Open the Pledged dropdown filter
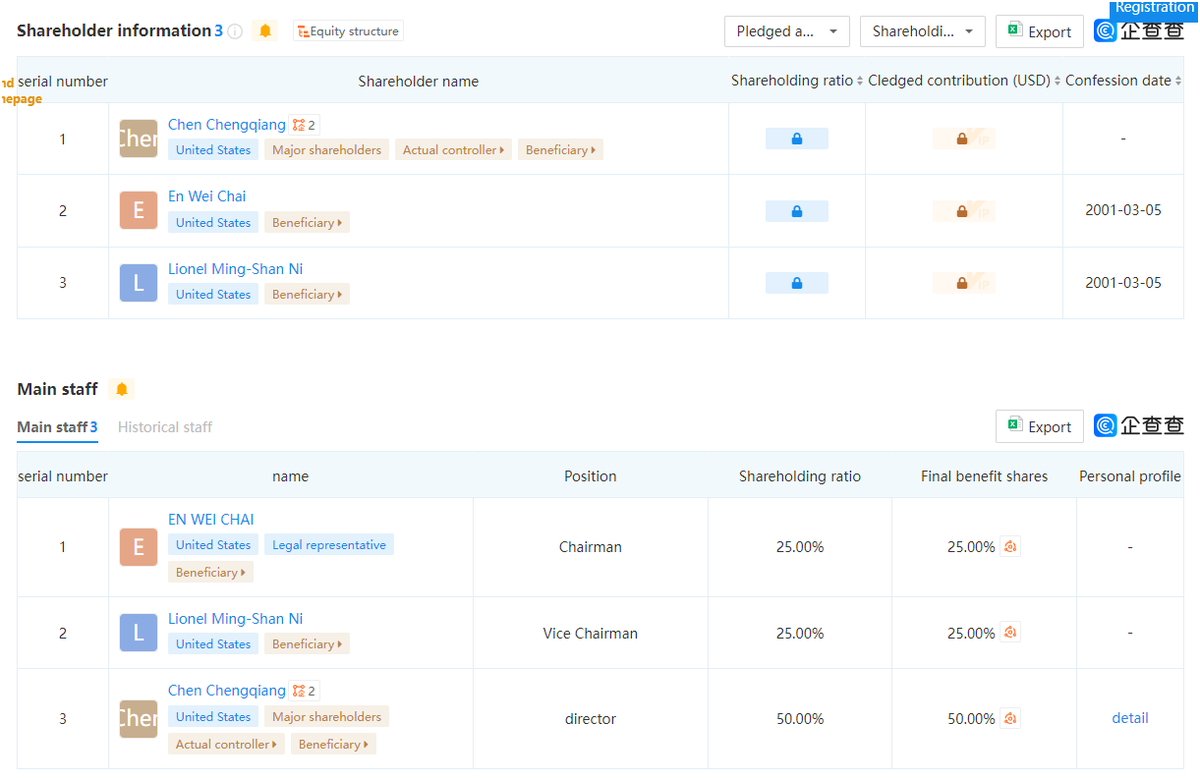The image size is (1200, 780). pyautogui.click(x=787, y=32)
